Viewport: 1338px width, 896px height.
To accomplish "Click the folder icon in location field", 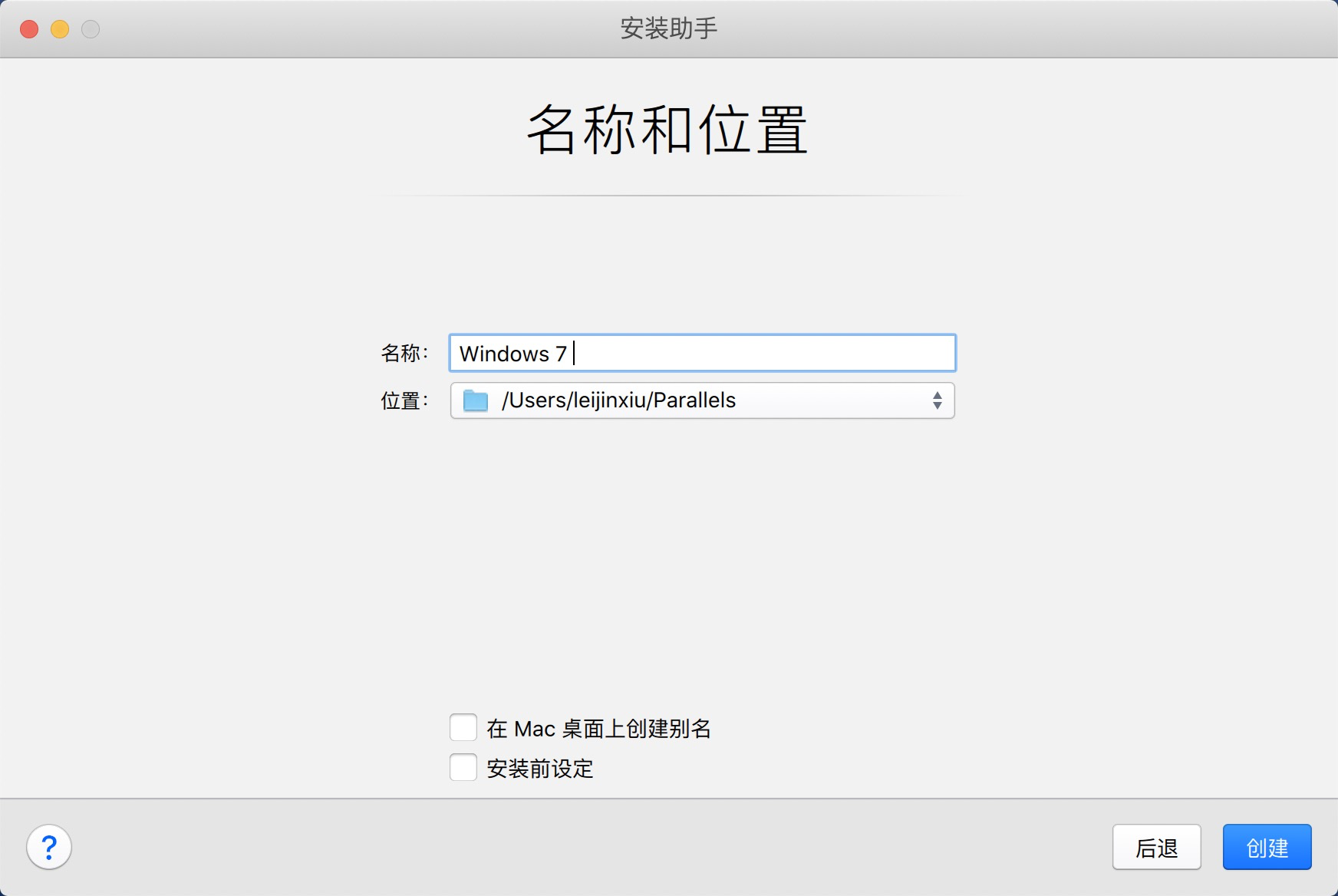I will (476, 400).
